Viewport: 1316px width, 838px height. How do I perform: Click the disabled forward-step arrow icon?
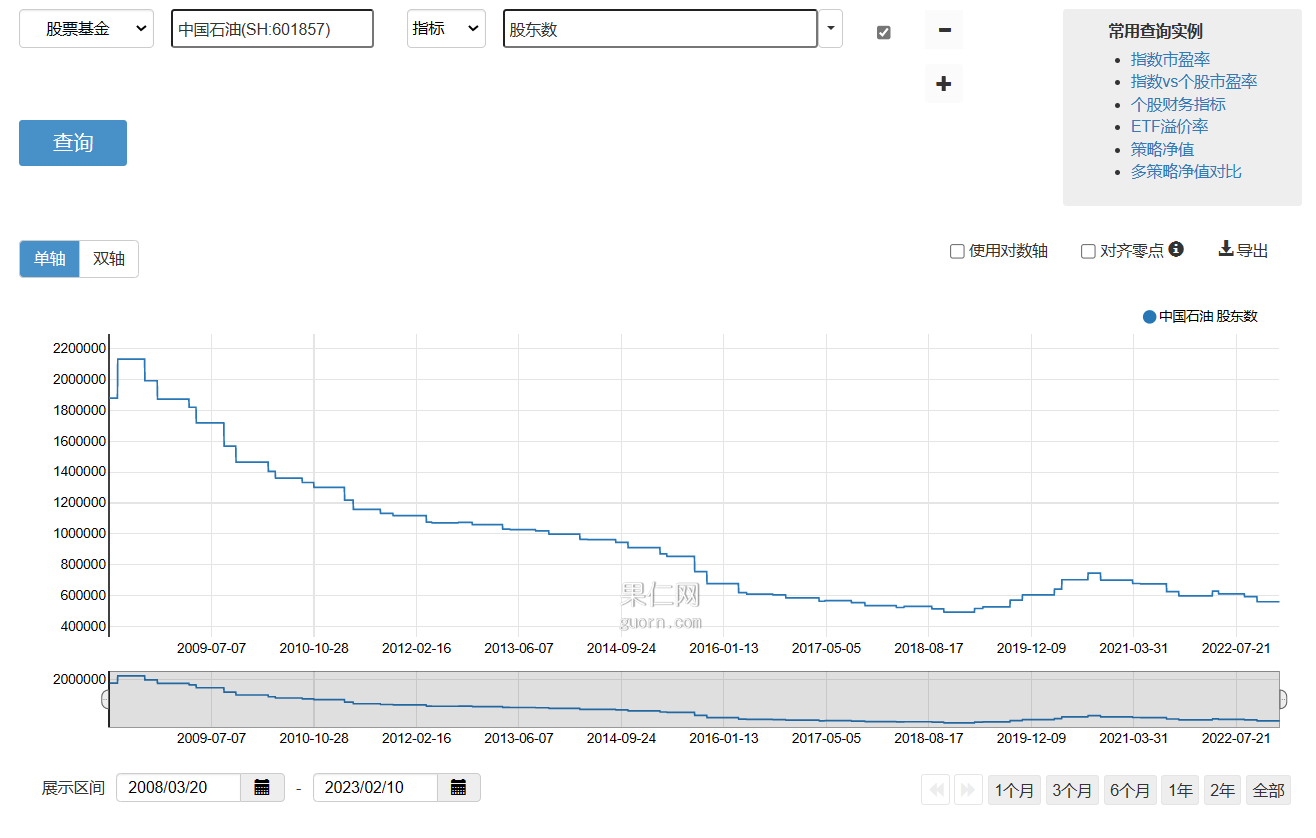(967, 790)
